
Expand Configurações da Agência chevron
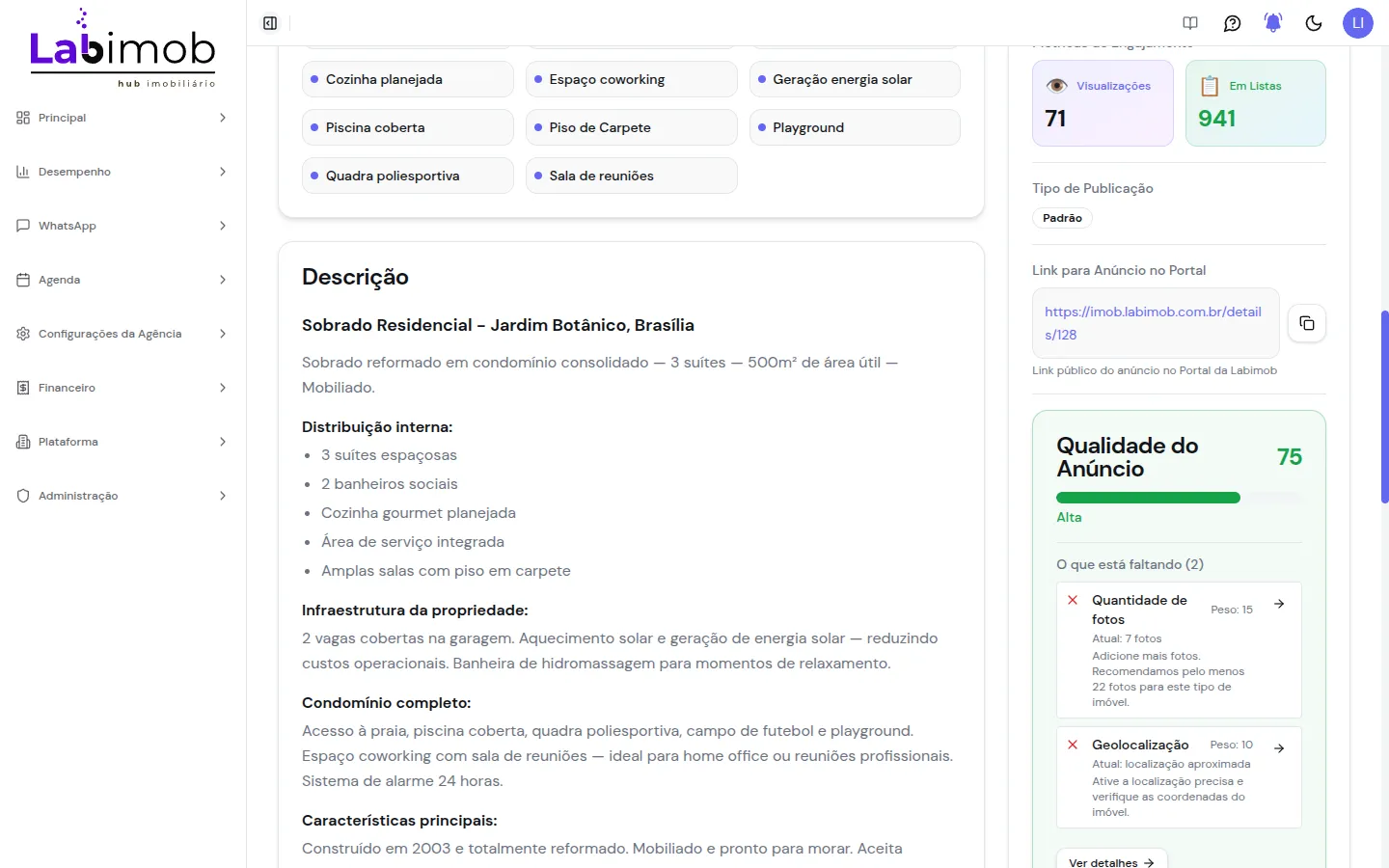[223, 334]
